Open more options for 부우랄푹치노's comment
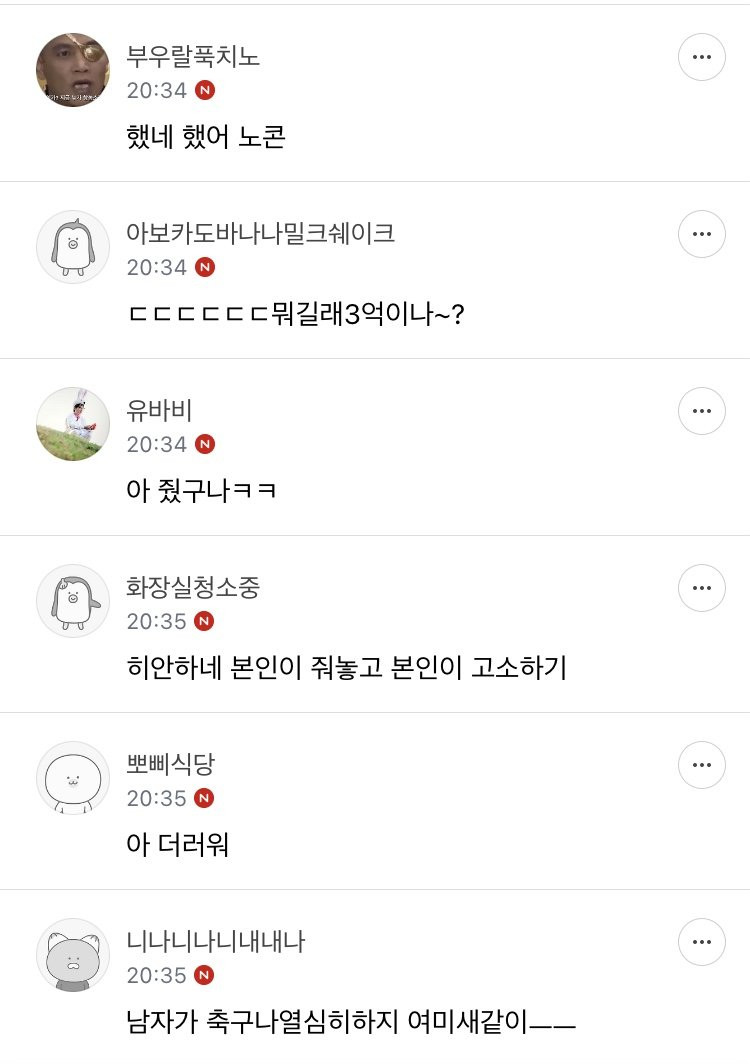 701,57
